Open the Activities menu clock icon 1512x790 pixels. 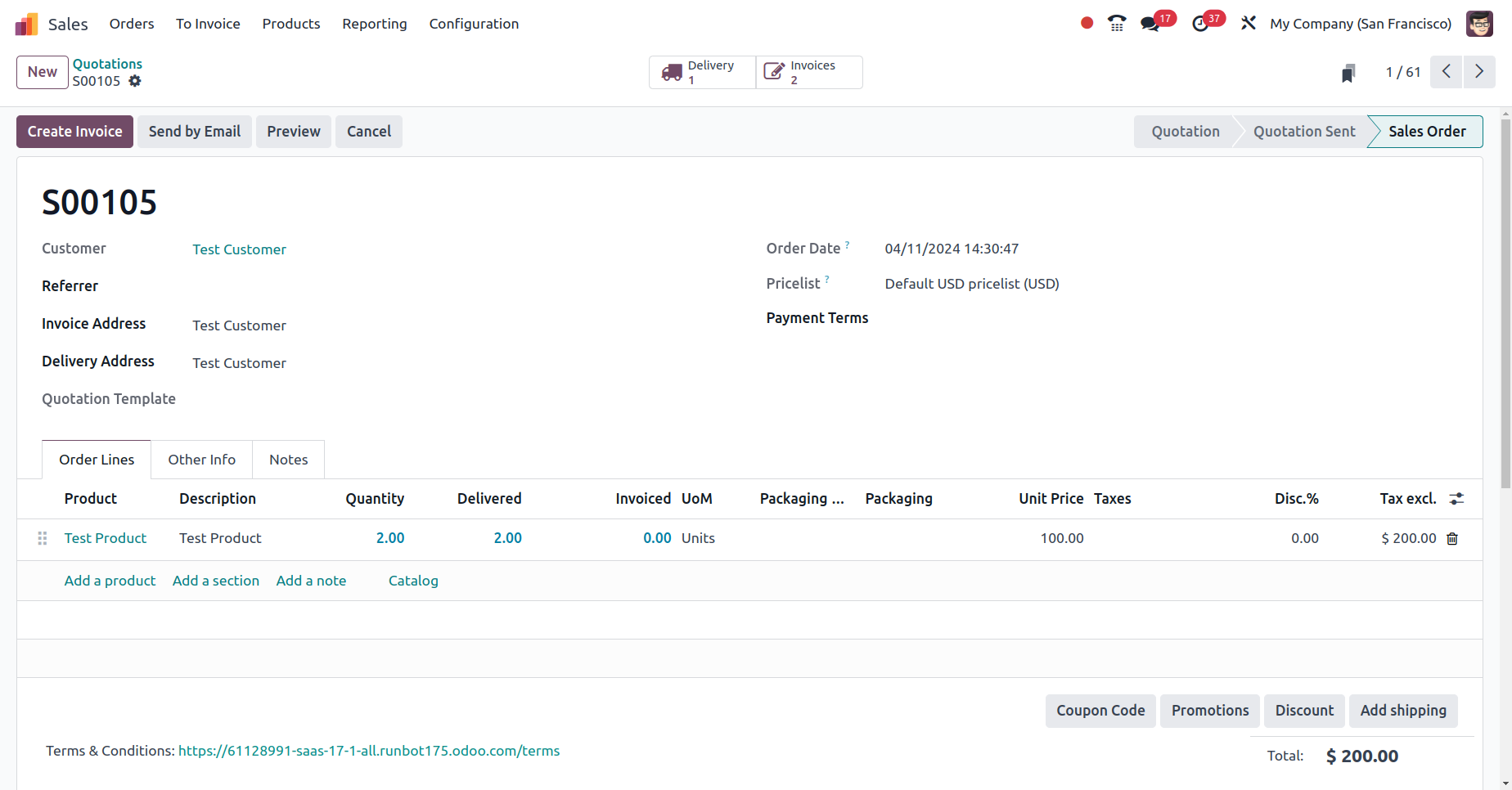pyautogui.click(x=1201, y=24)
